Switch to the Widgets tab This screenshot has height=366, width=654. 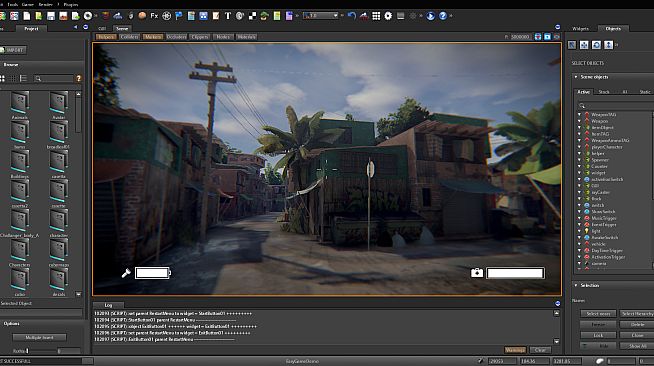(580, 29)
